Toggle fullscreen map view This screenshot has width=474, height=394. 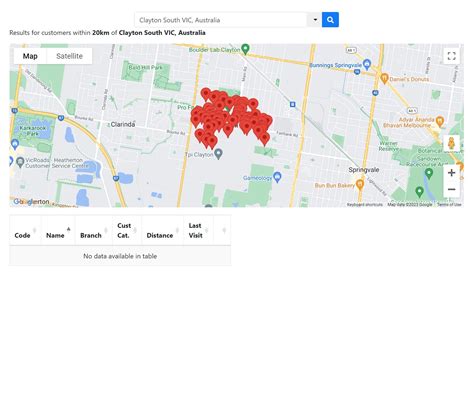click(x=451, y=56)
